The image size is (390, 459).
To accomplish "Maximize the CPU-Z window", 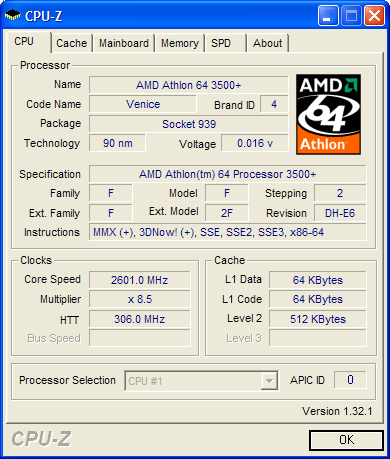I will pos(351,15).
